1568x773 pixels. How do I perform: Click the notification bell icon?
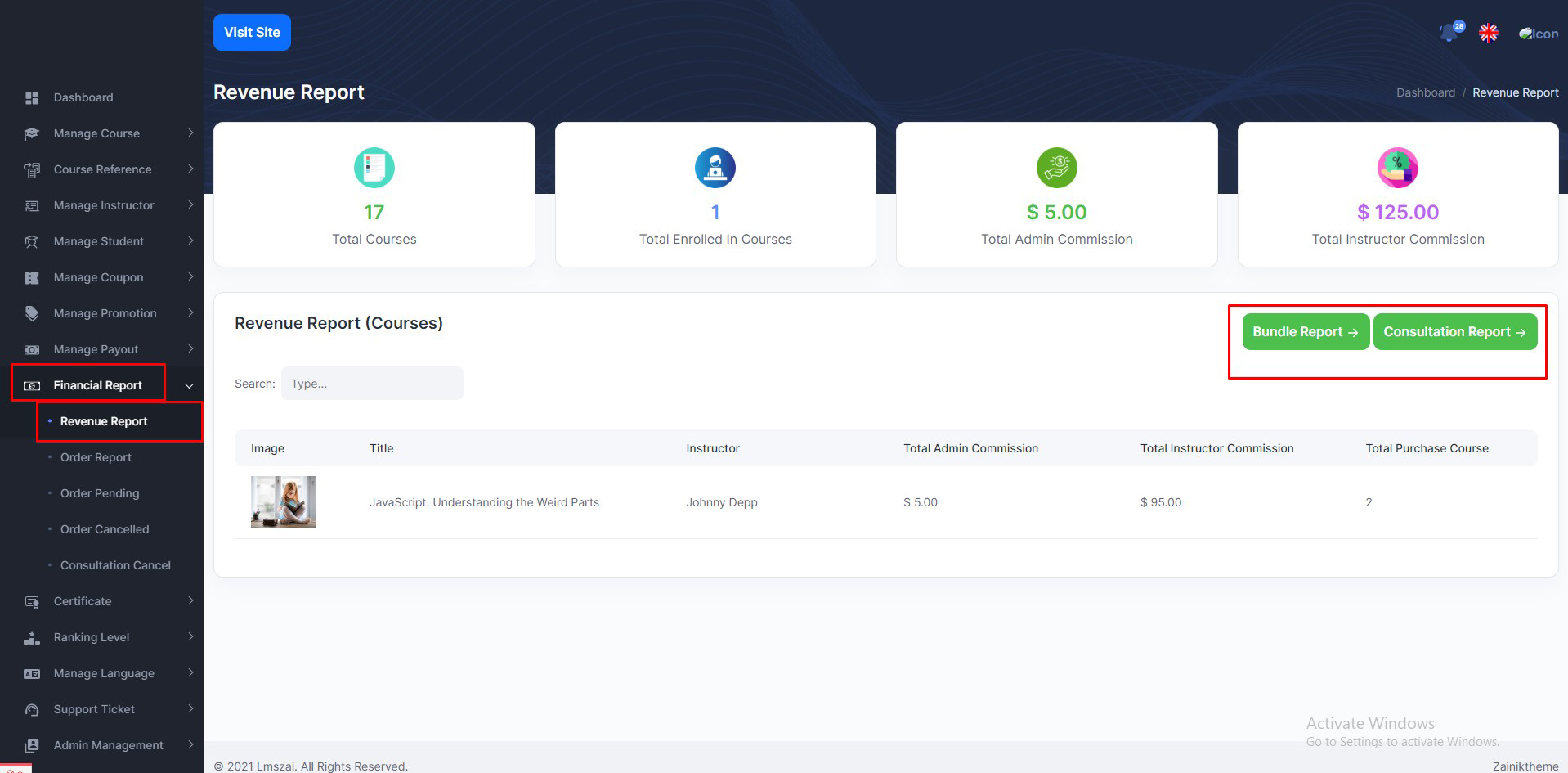[1449, 33]
